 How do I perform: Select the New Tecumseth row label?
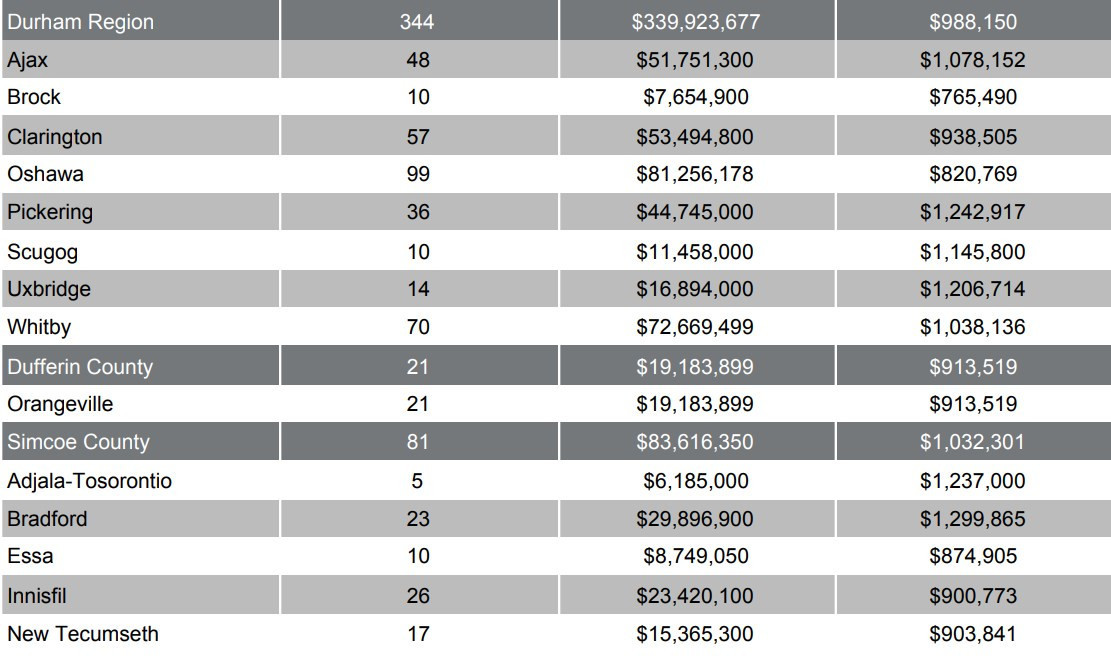[83, 633]
